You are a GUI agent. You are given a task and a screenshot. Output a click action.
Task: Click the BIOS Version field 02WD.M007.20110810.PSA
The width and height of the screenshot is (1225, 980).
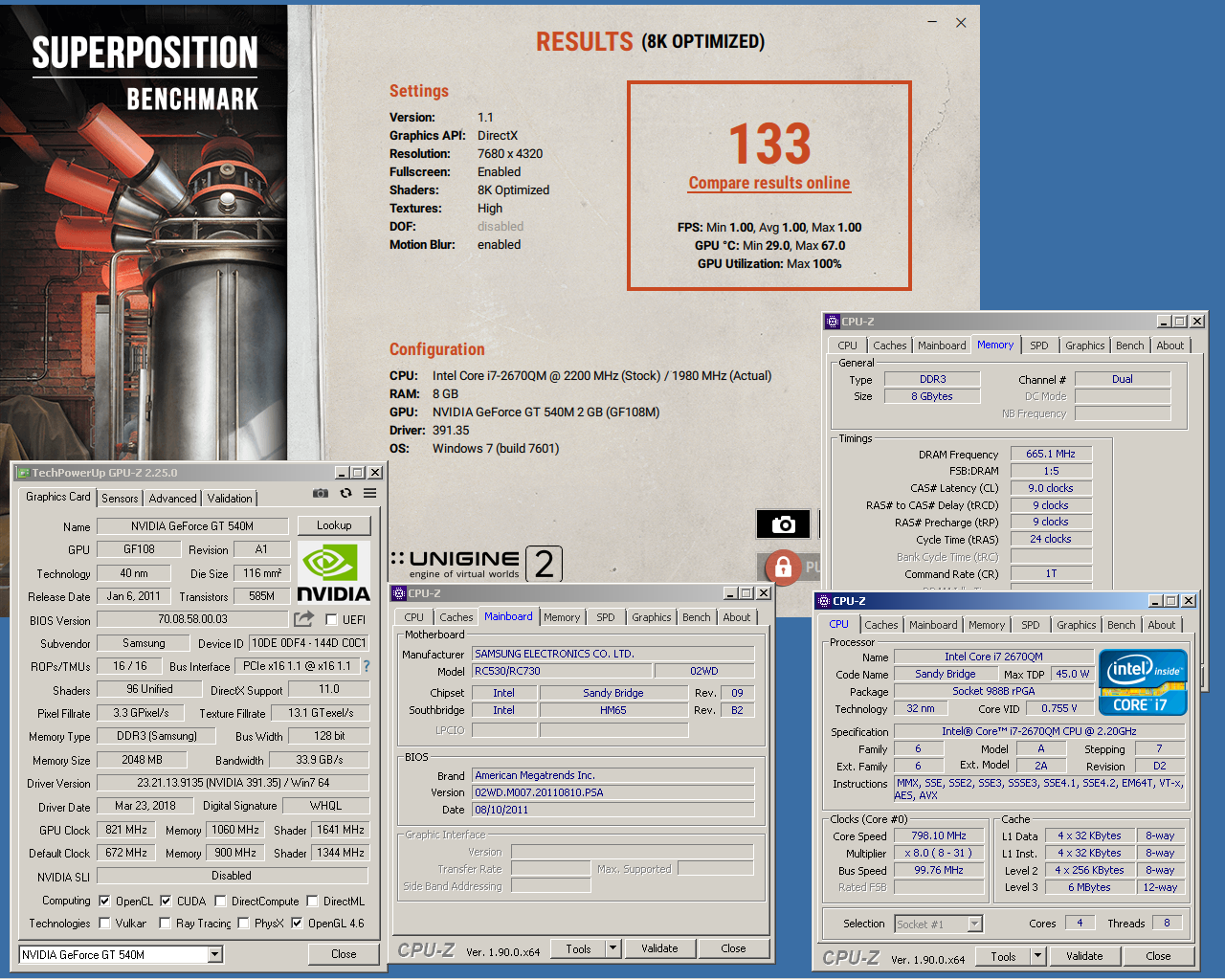tap(613, 792)
